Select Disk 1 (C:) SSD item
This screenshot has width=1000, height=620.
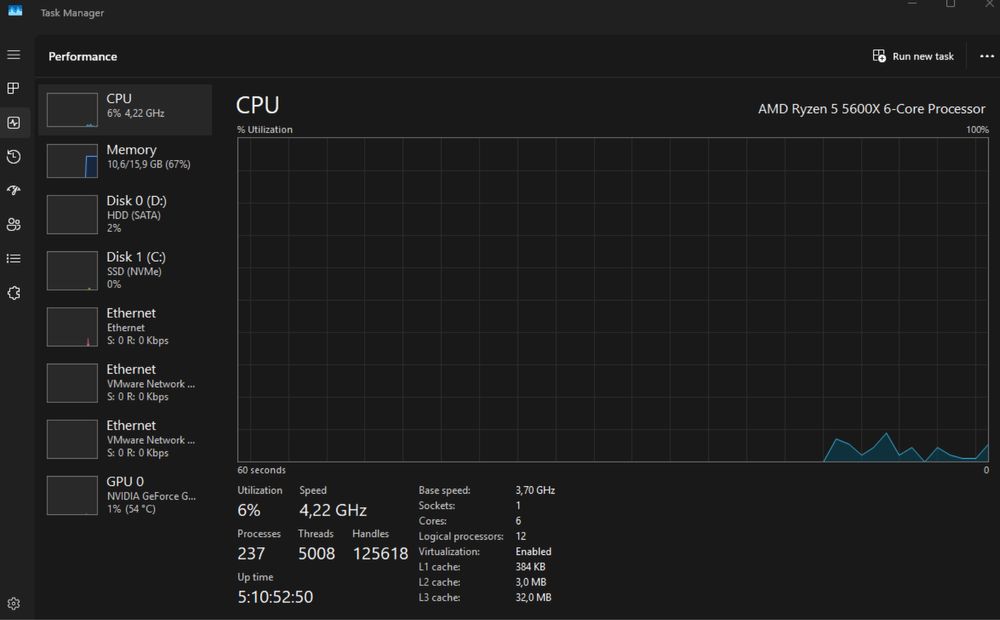click(125, 270)
